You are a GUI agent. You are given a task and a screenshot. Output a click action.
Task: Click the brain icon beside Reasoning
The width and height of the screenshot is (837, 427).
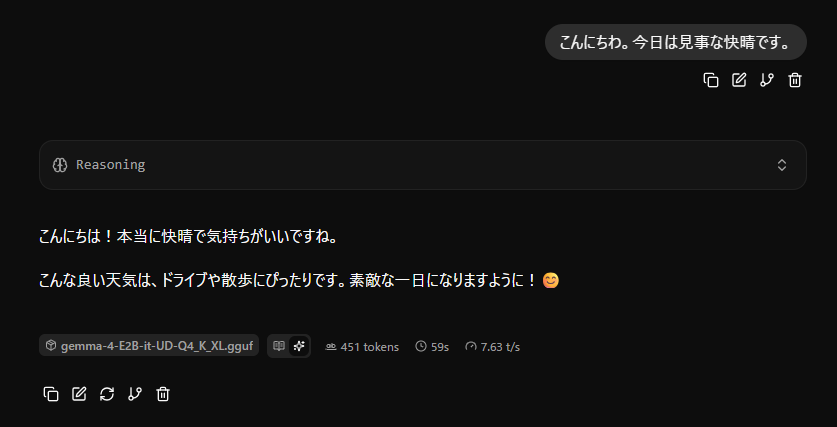click(x=60, y=165)
